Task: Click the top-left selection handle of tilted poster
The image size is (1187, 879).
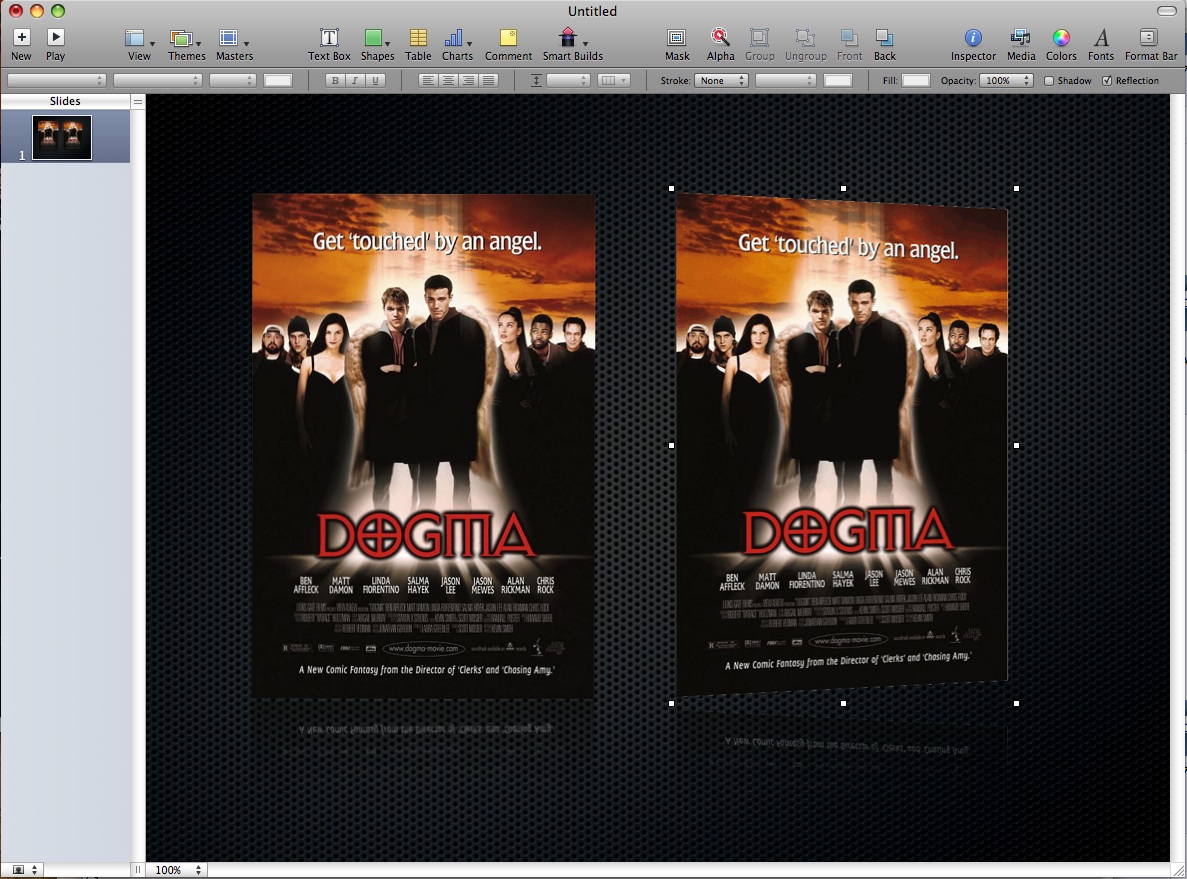Action: point(671,189)
